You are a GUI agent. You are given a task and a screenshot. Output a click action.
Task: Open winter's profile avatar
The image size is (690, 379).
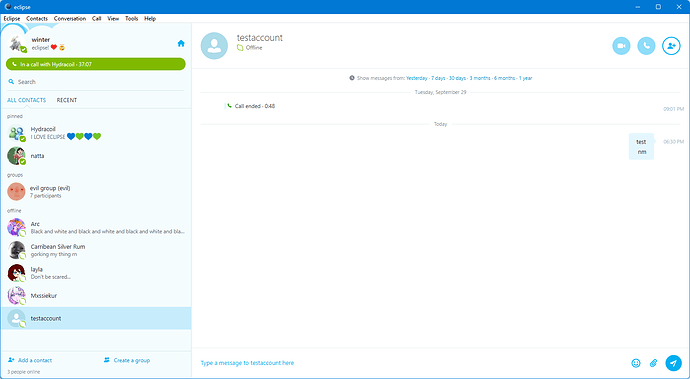pos(17,44)
